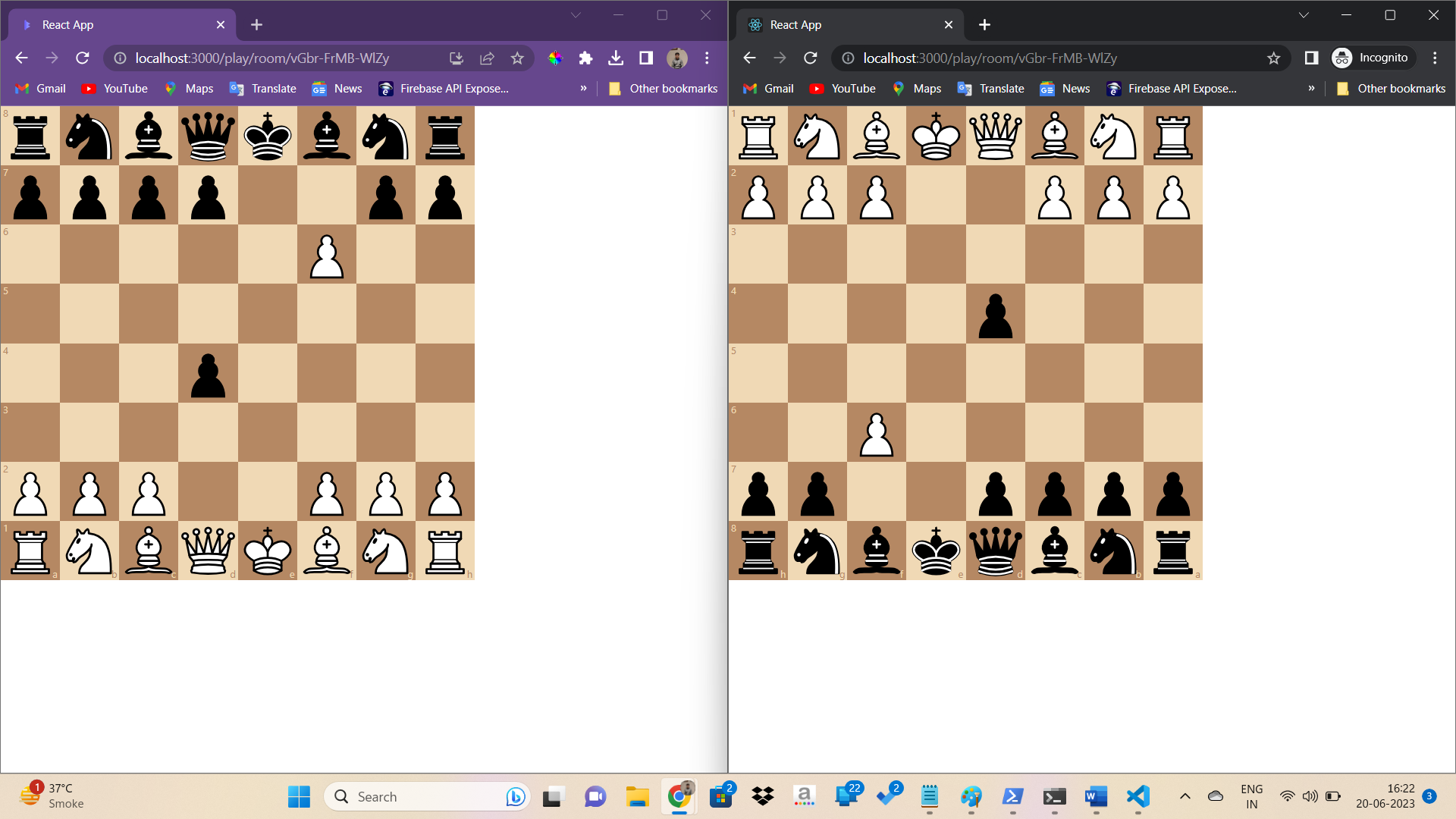Select the black queen on right board
Image resolution: width=1456 pixels, height=819 pixels.
[x=996, y=551]
